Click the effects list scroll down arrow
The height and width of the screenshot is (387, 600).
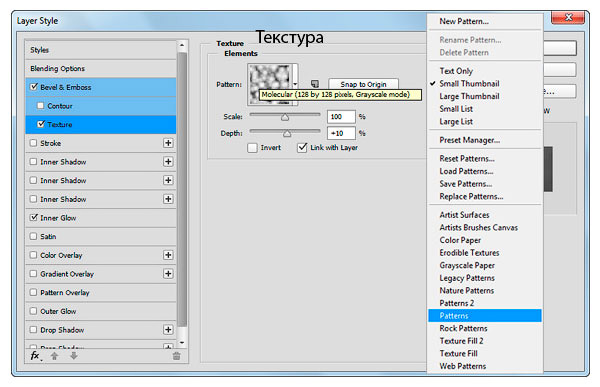pos(182,342)
